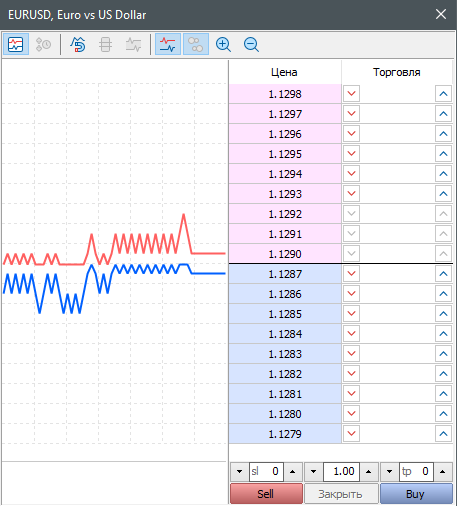Decrease the take profit value arrow
Screen dimensions: 457x506
[x=389, y=471]
